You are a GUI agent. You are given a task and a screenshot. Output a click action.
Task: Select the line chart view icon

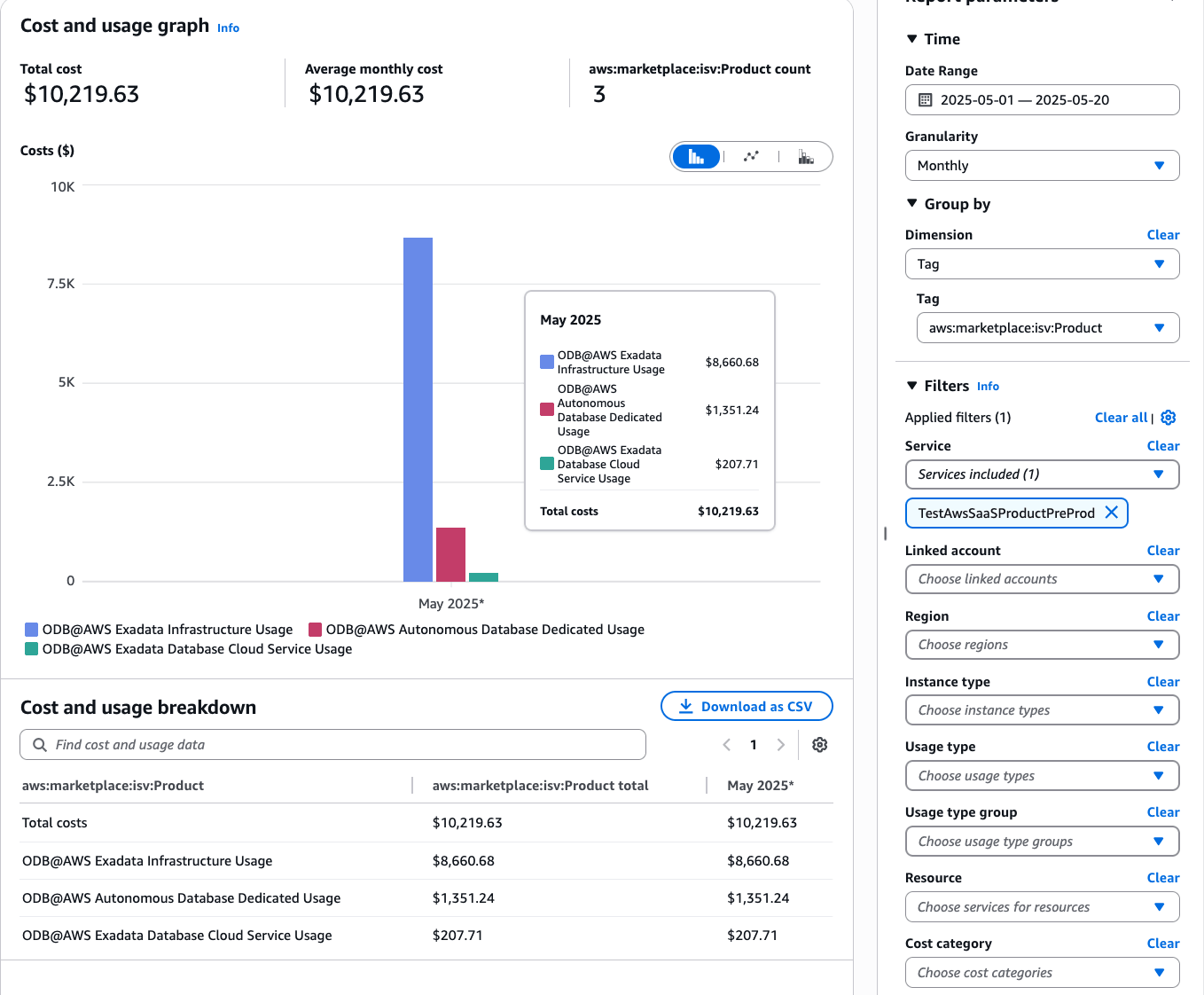[x=751, y=156]
